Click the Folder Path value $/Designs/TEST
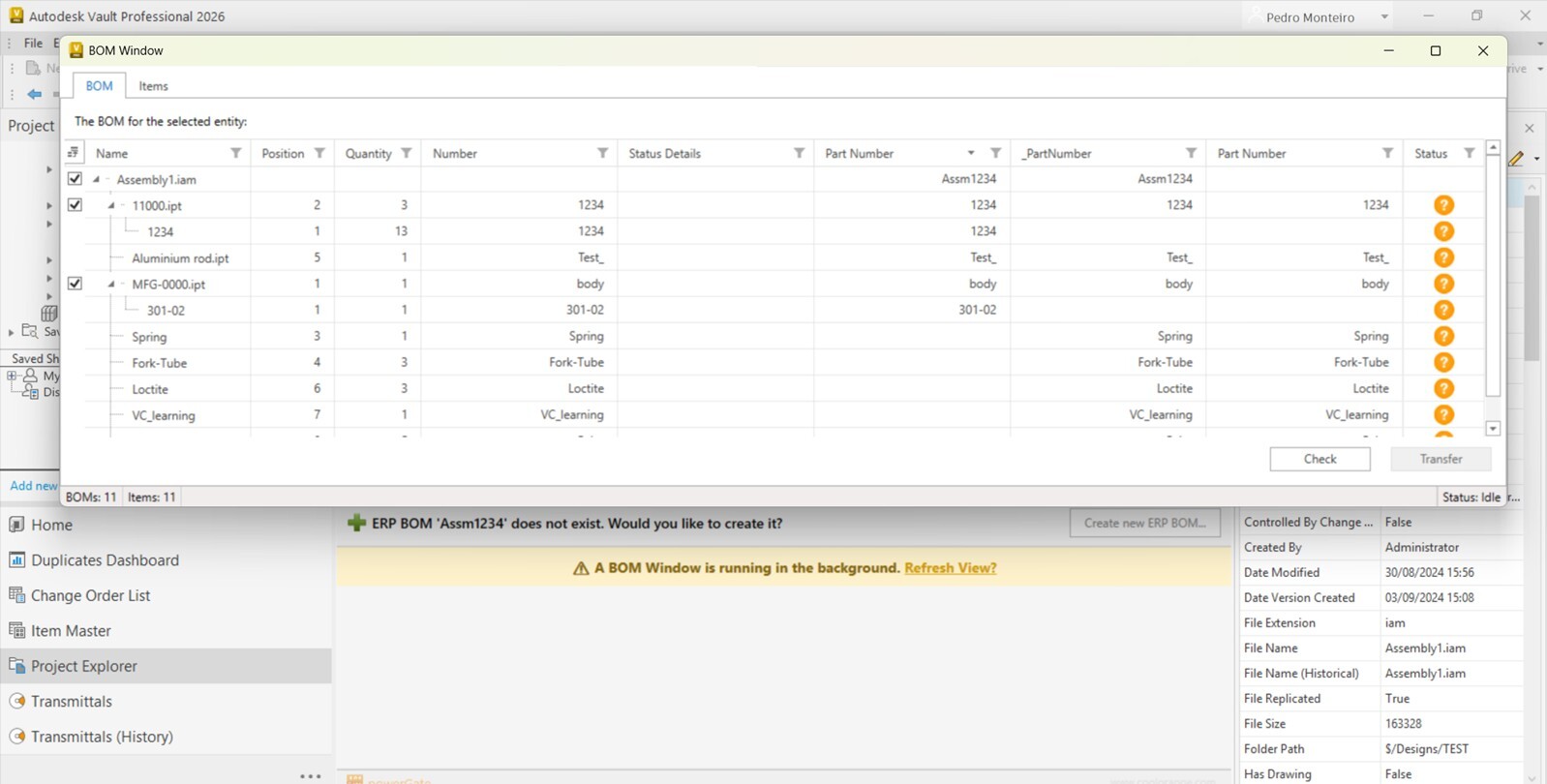Image resolution: width=1547 pixels, height=784 pixels. click(x=1427, y=748)
